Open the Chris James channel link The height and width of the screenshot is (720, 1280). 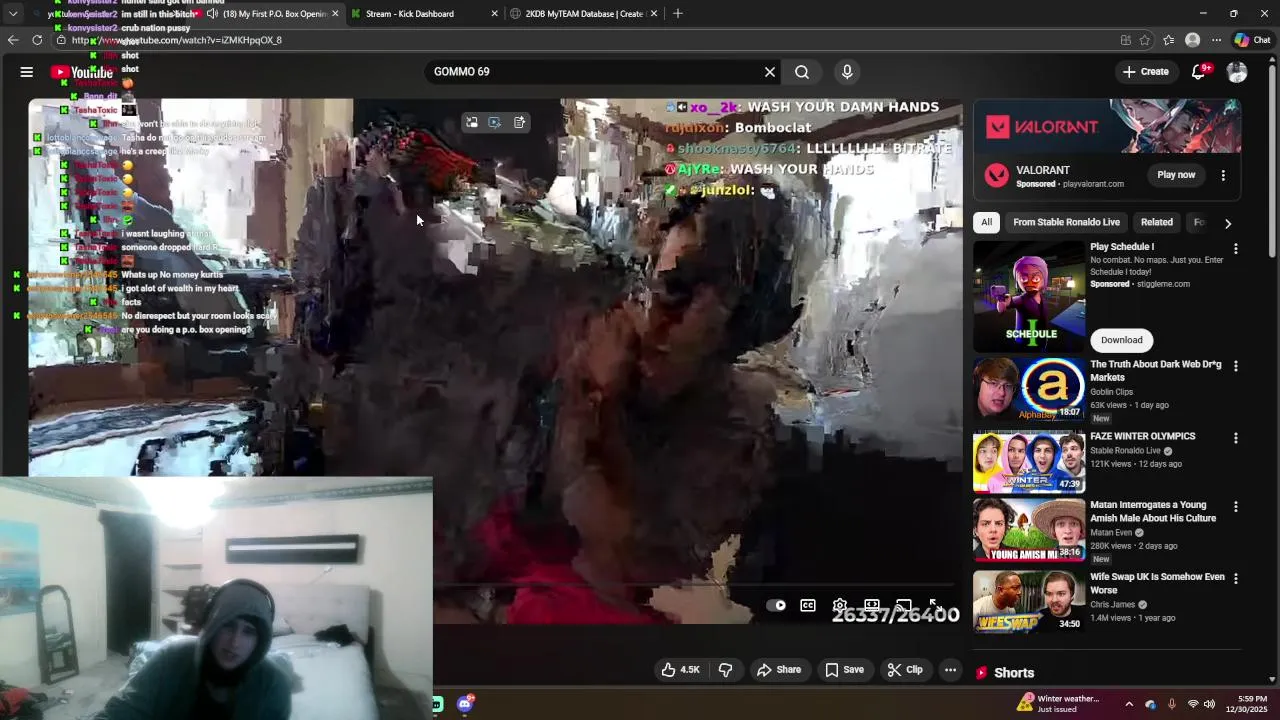(1112, 604)
